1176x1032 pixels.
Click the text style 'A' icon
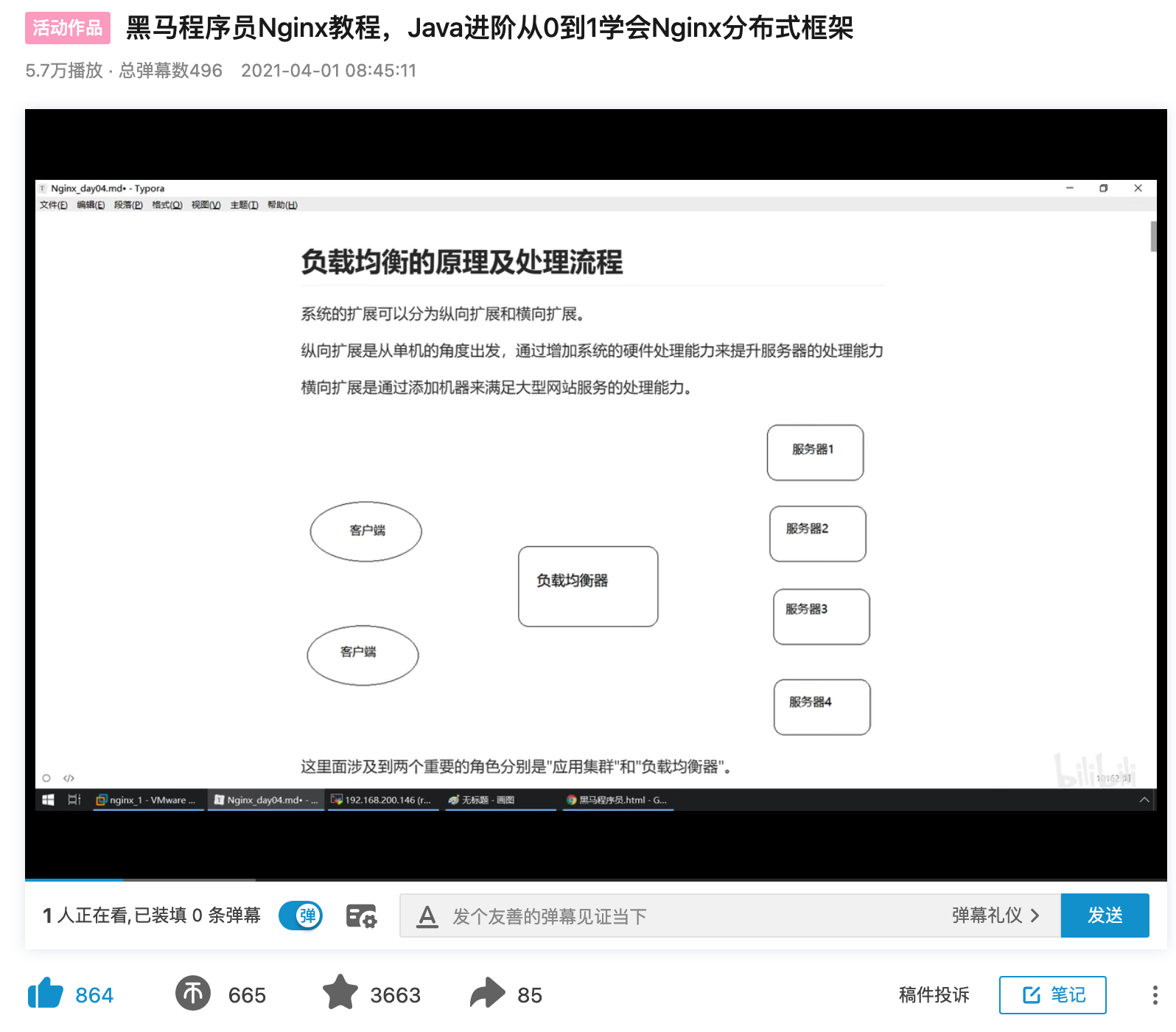tap(427, 916)
